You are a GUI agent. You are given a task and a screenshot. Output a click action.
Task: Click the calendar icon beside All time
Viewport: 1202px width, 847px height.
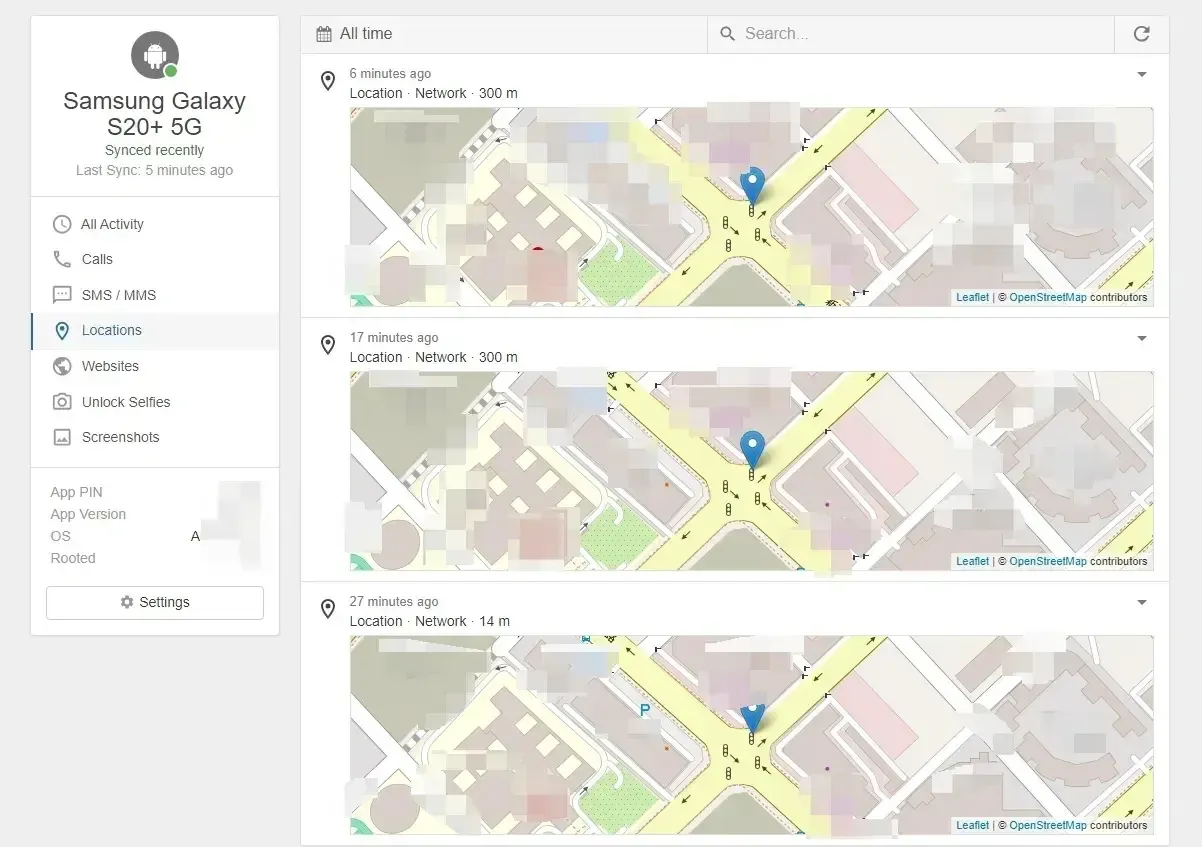(324, 34)
